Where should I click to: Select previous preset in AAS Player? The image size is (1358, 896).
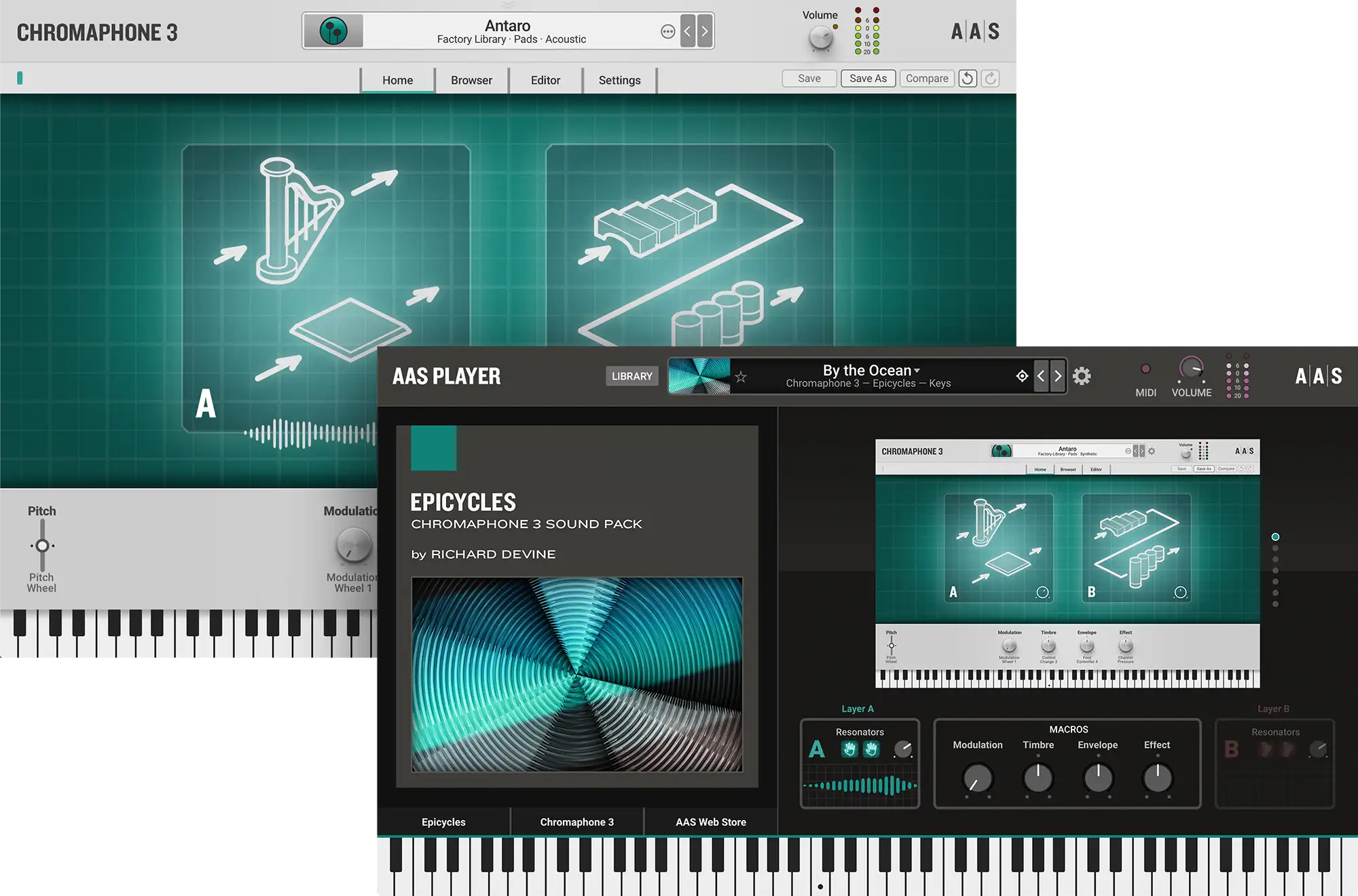(1041, 376)
